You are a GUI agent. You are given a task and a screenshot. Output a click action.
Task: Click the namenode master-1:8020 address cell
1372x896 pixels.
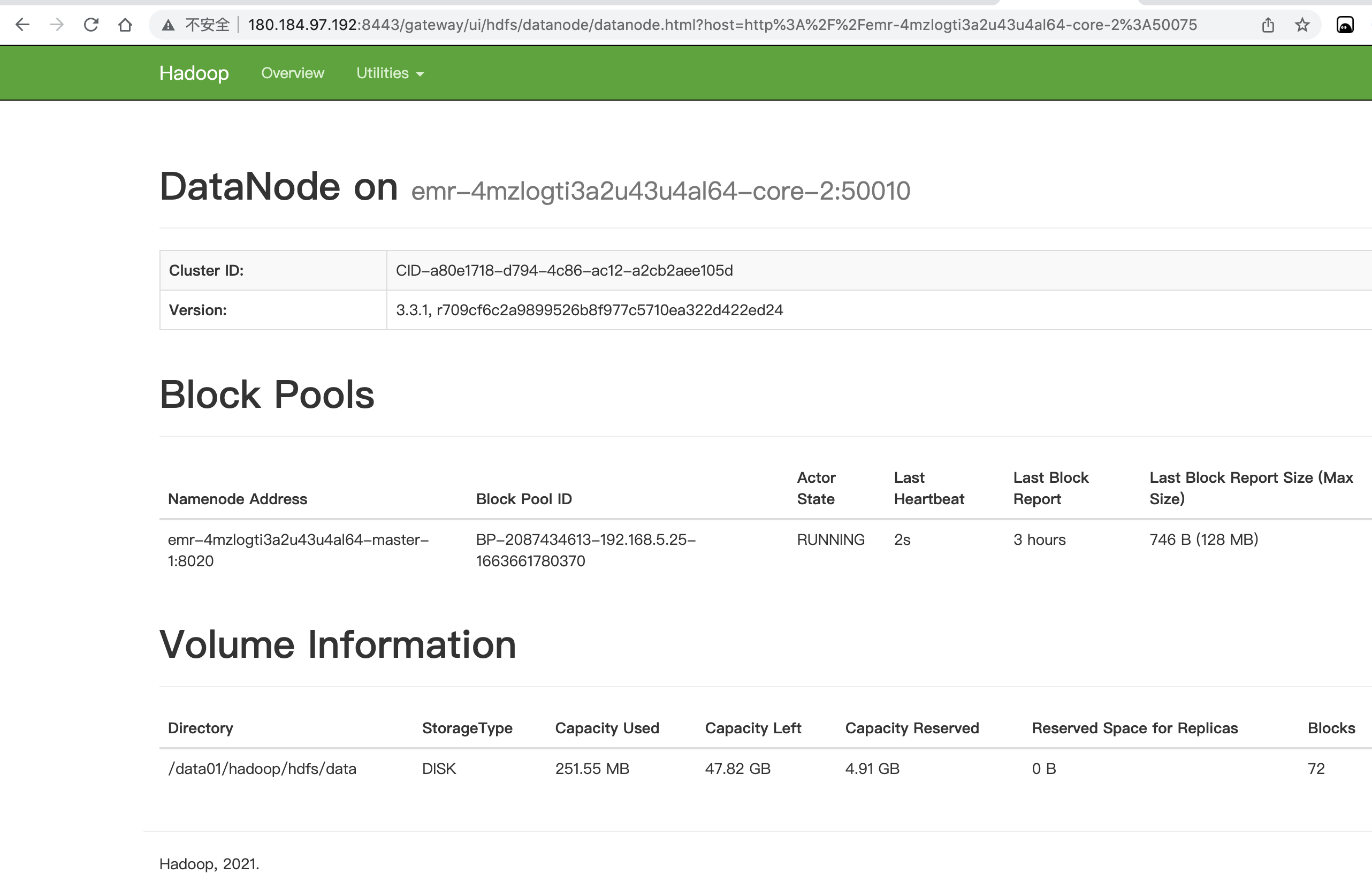tap(298, 550)
